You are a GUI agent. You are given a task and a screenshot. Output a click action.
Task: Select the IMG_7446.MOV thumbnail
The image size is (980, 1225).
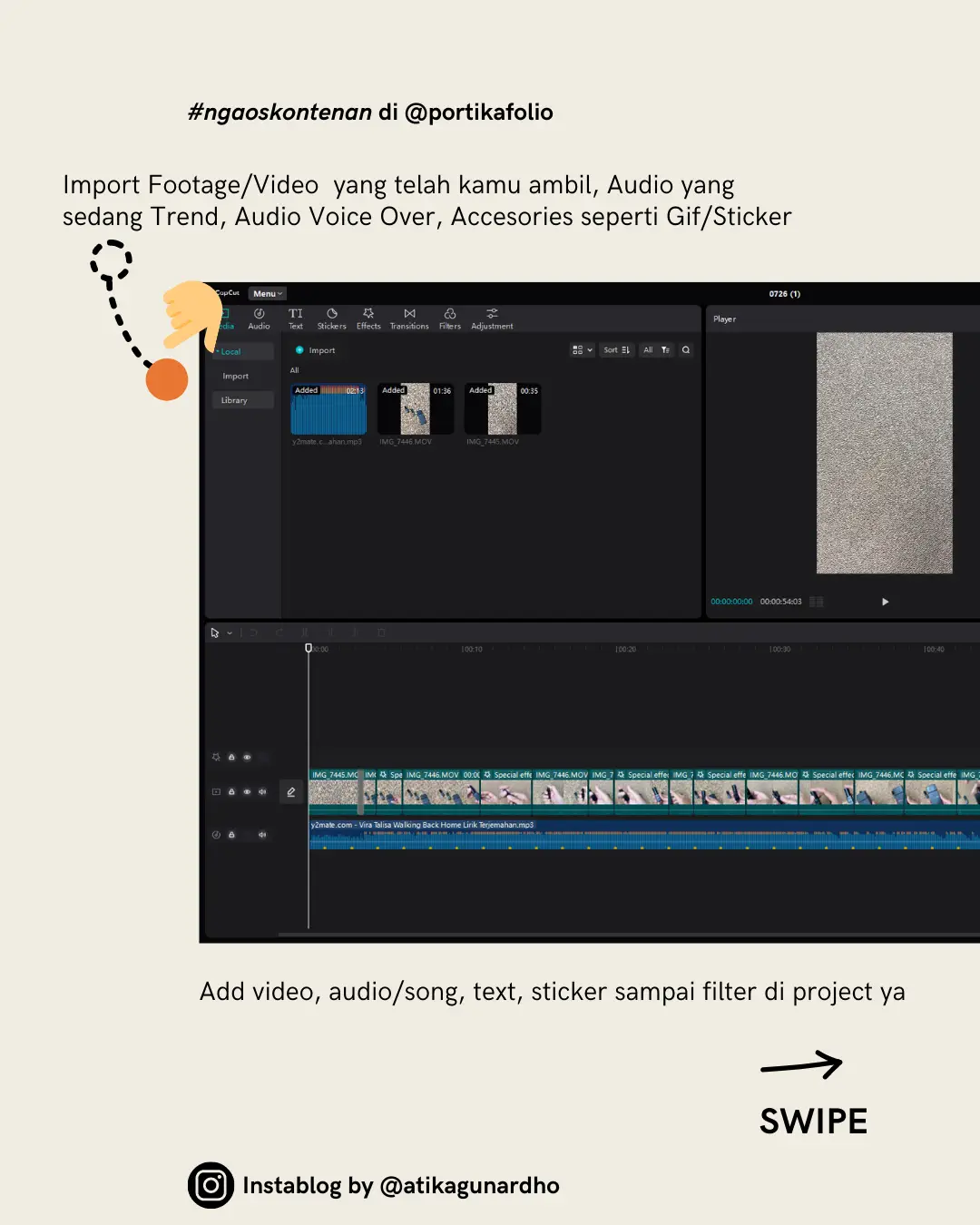click(x=415, y=410)
